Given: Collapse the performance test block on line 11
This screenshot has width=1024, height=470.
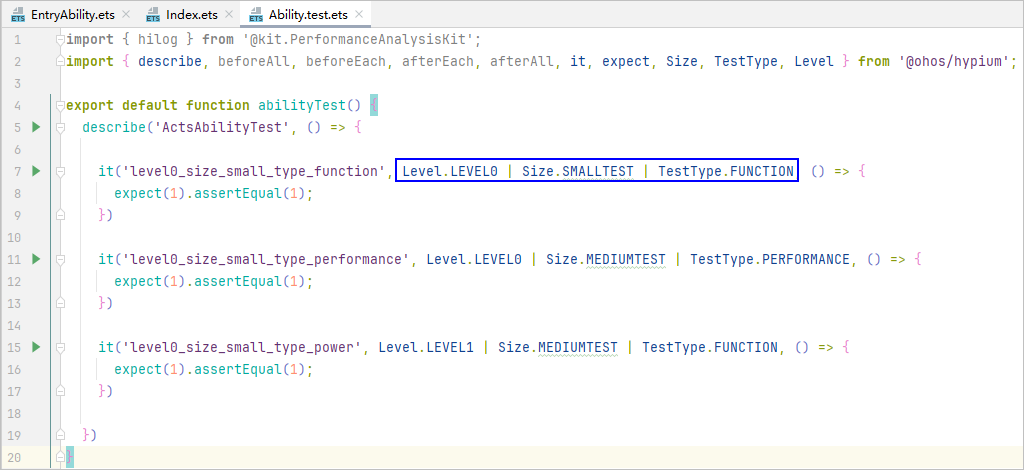Looking at the screenshot, I should point(61,260).
